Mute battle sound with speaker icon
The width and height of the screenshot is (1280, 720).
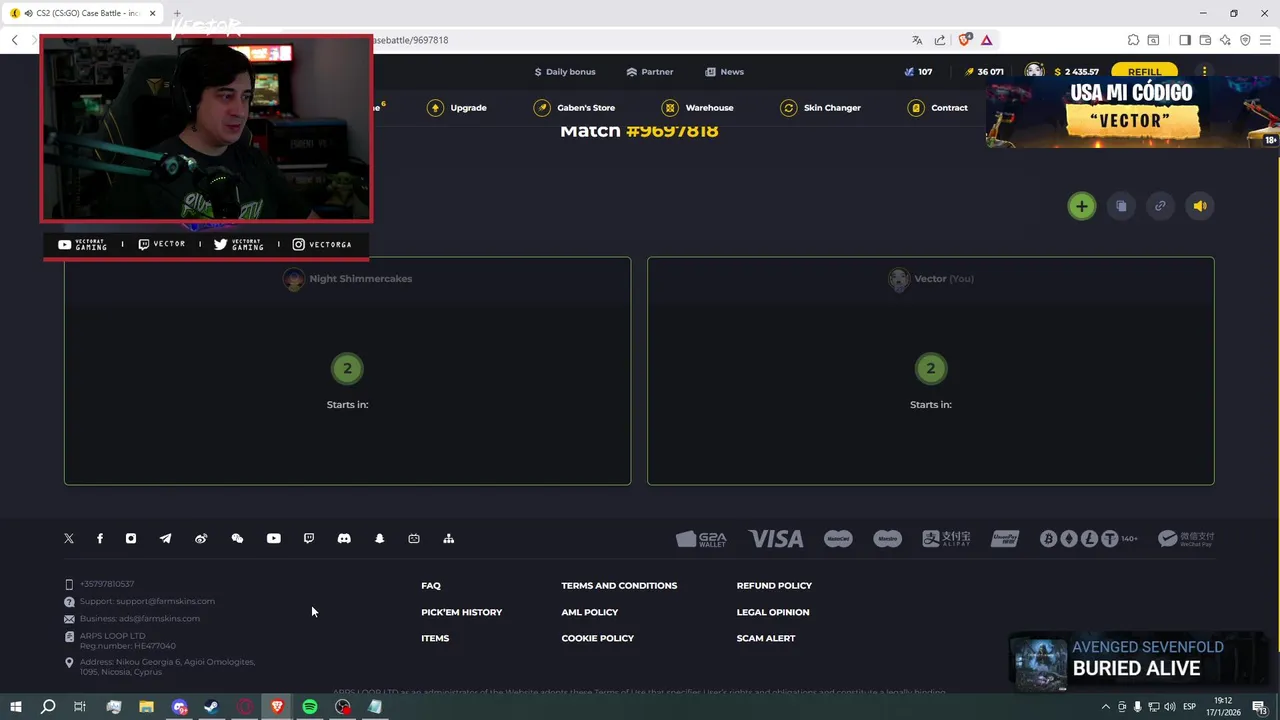coord(1200,206)
